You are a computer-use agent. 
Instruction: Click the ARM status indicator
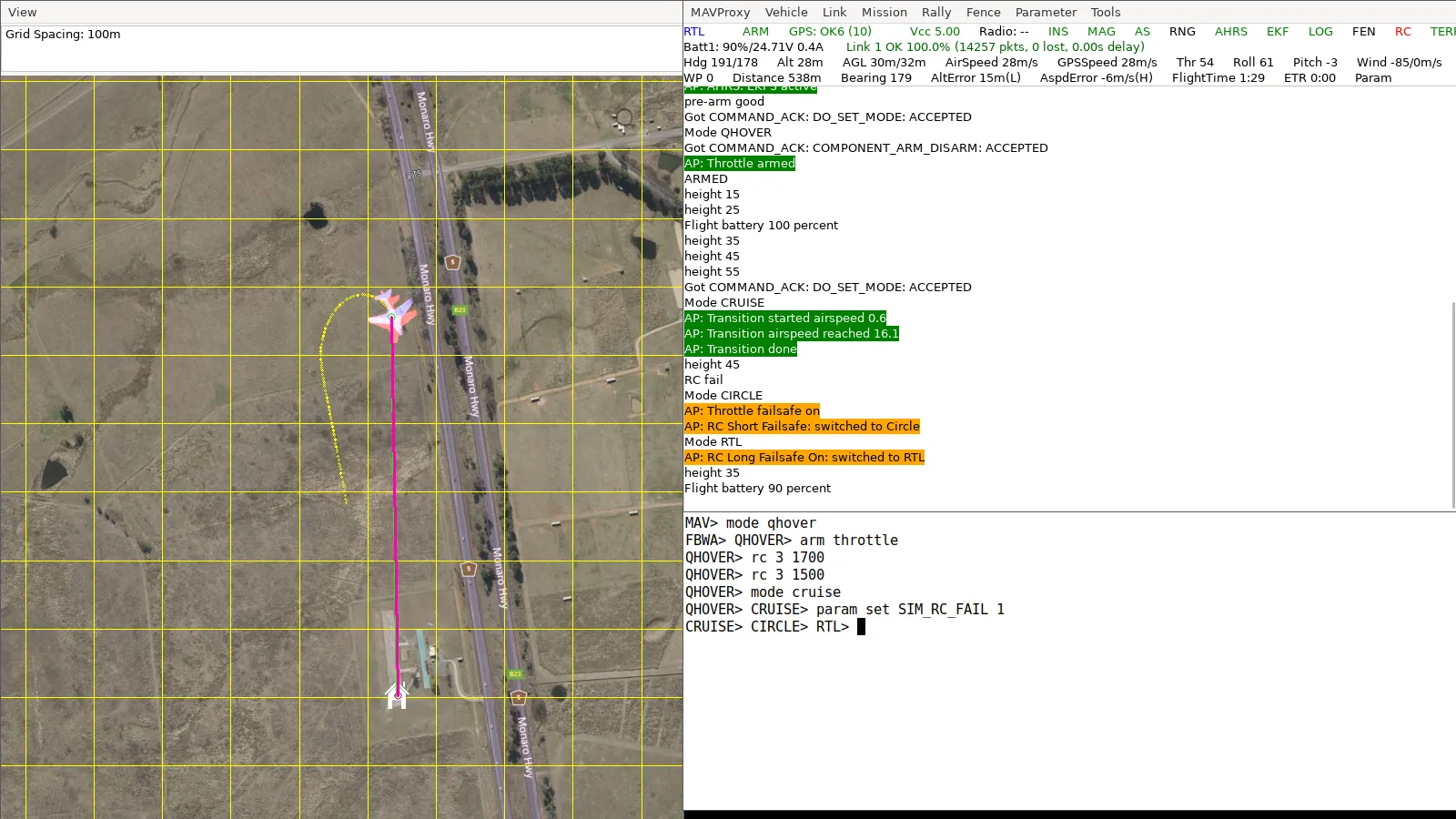755,31
